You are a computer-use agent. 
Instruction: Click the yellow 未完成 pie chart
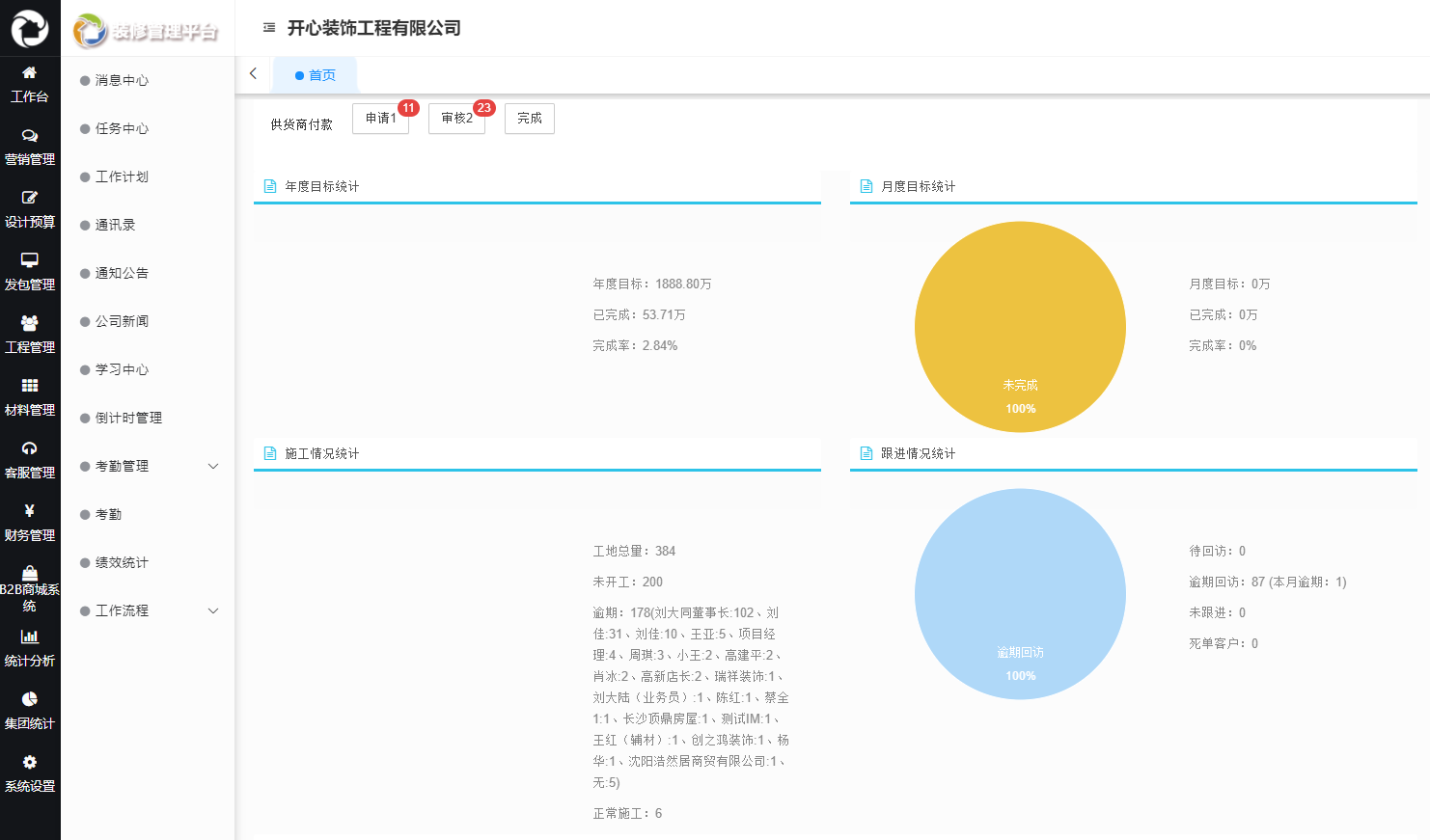coord(1020,326)
